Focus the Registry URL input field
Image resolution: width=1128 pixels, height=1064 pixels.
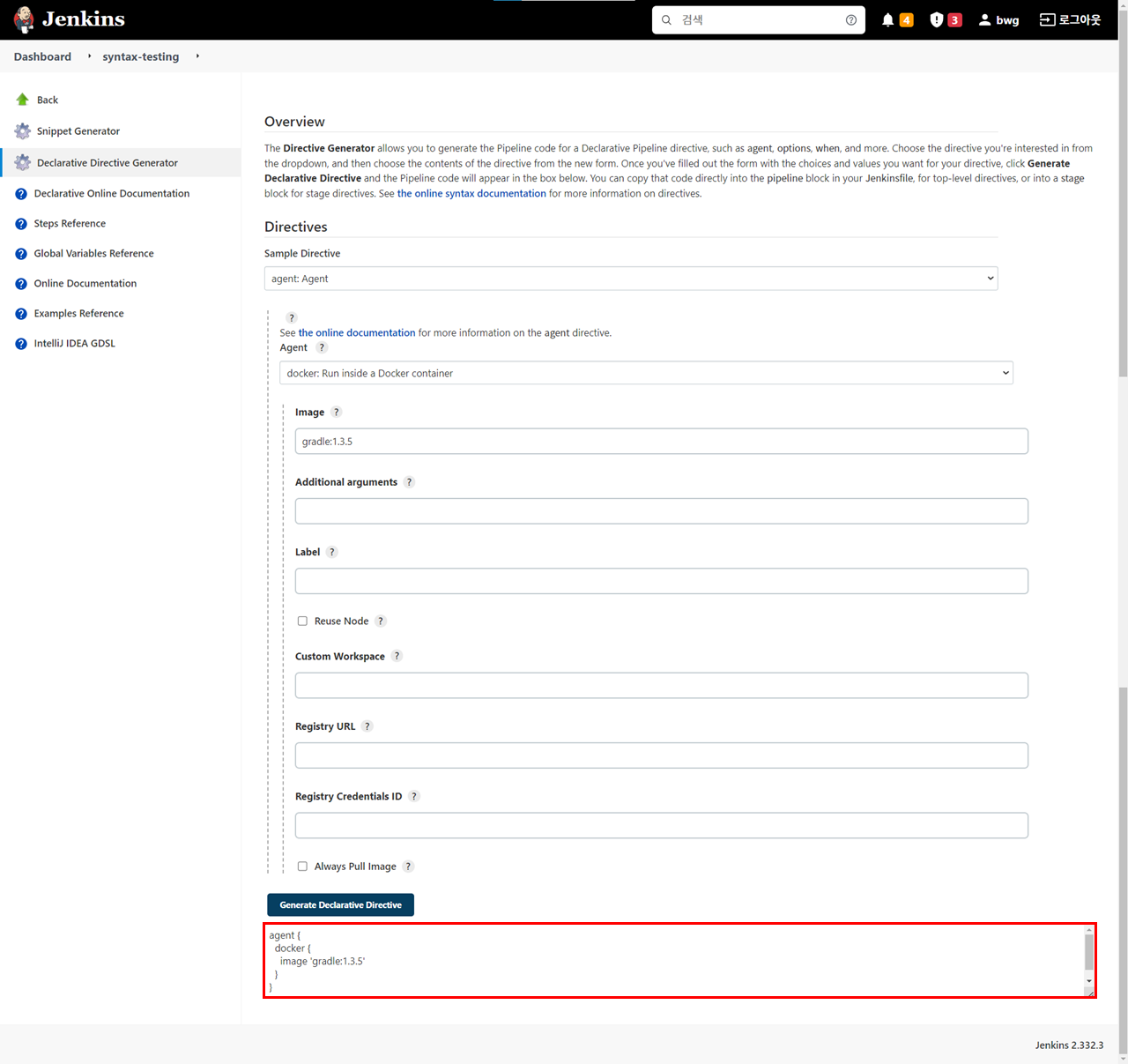(x=661, y=755)
